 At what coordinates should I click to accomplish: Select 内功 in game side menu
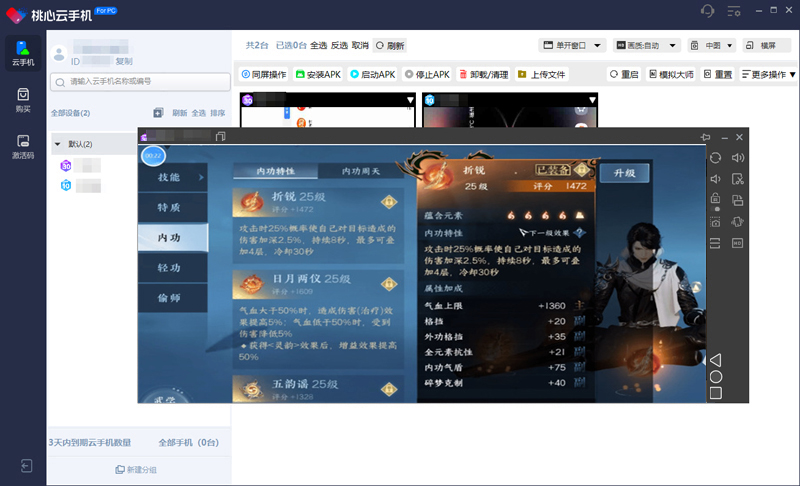tap(172, 238)
